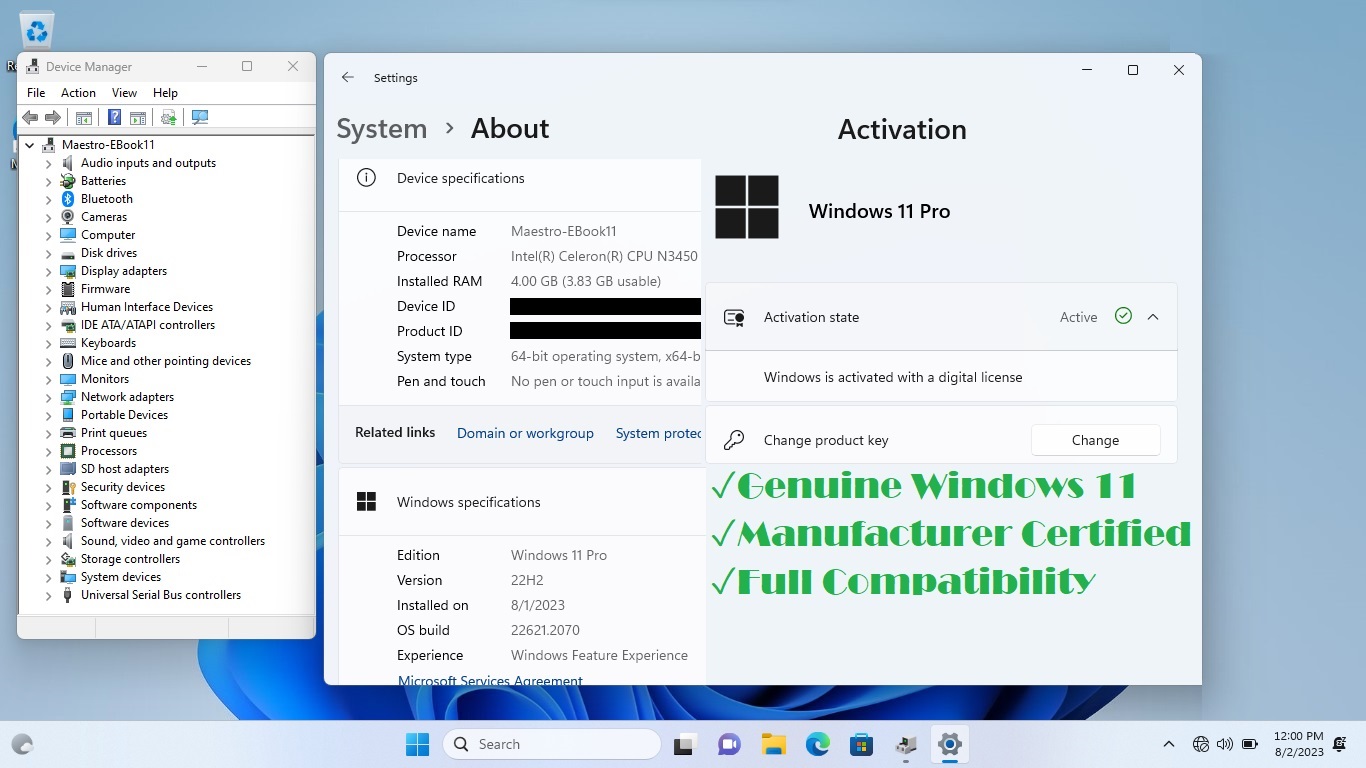The height and width of the screenshot is (768, 1366).
Task: Click the Change product key button
Action: 1095,440
